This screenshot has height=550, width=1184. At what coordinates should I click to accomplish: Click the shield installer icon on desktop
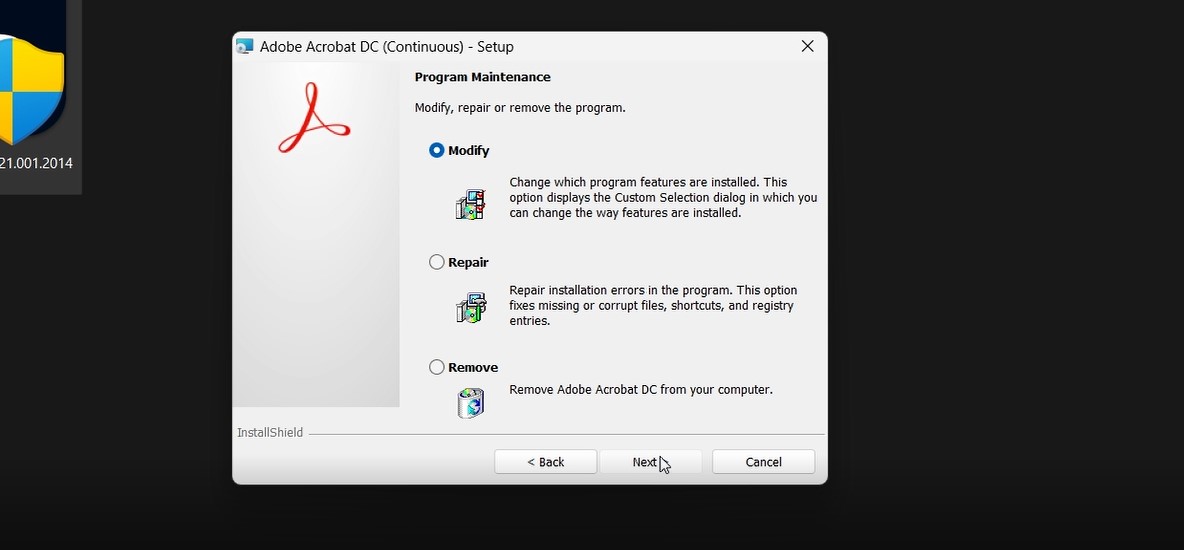(x=31, y=89)
